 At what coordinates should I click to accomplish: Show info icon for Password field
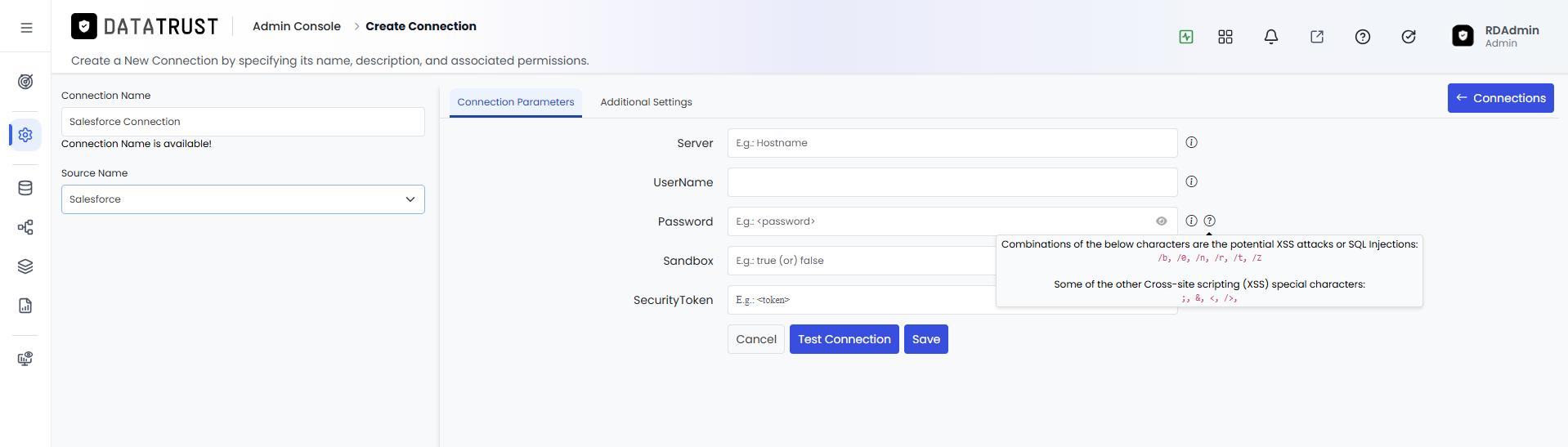tap(1192, 221)
